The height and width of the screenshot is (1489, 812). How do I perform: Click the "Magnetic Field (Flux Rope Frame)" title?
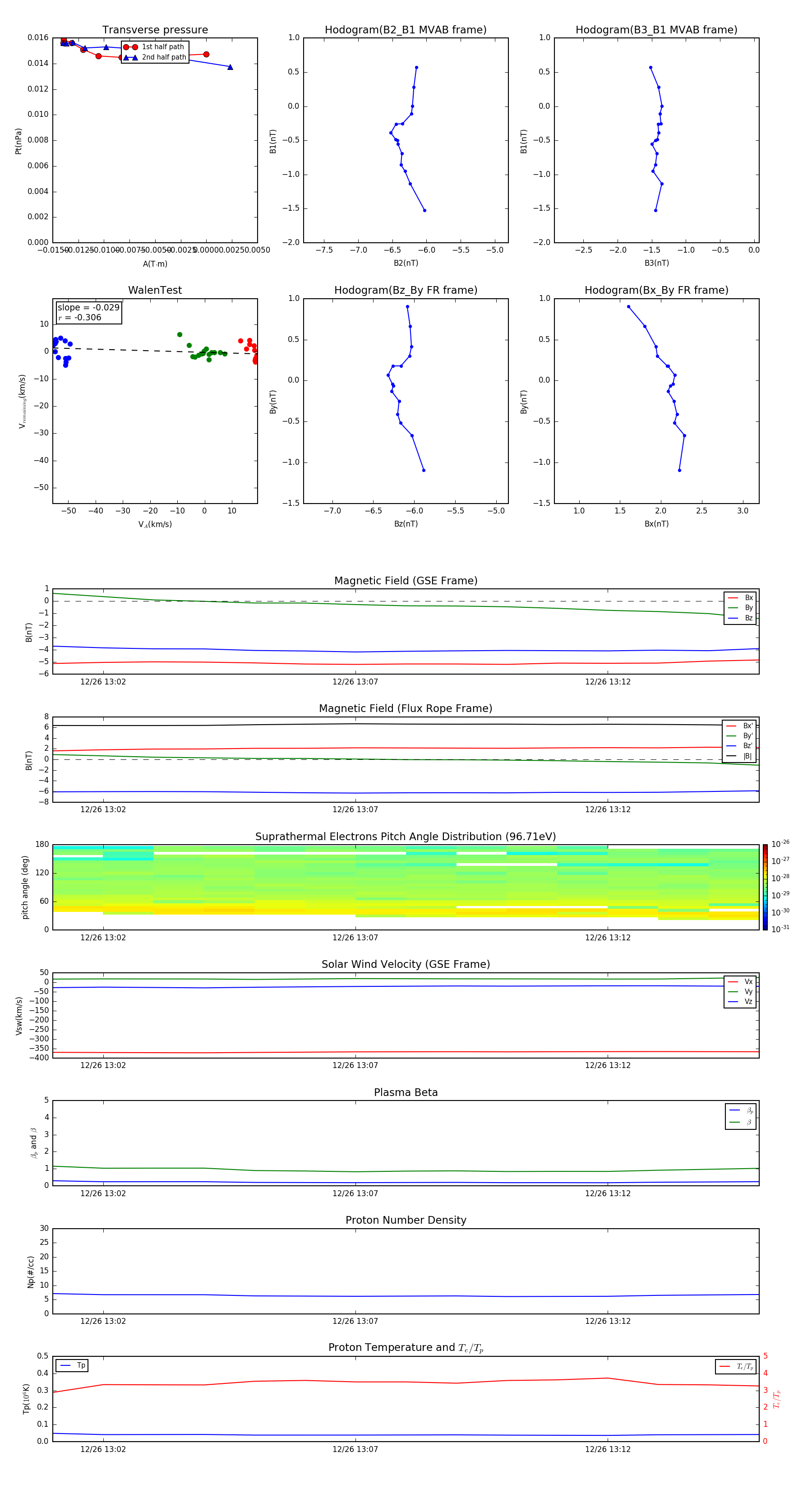tap(406, 709)
